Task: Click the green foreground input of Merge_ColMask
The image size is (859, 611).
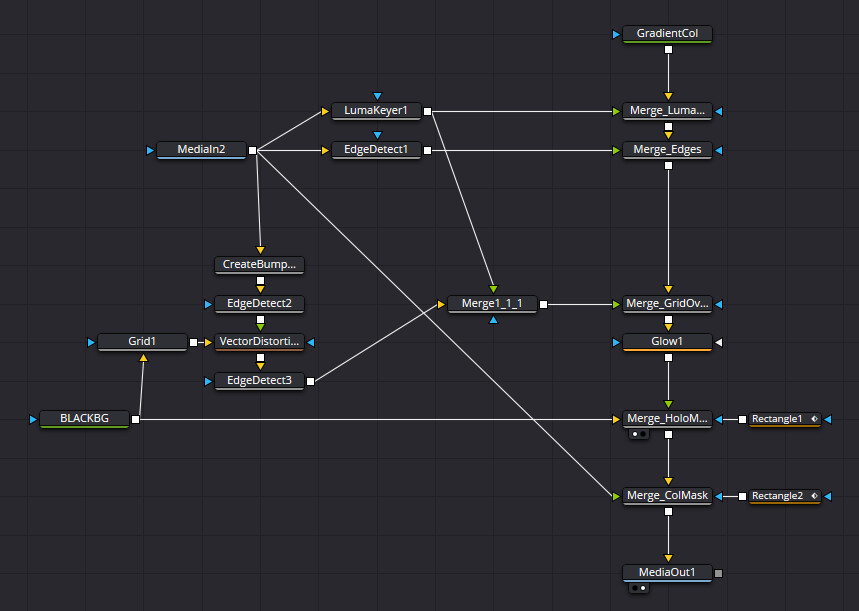Action: (616, 496)
